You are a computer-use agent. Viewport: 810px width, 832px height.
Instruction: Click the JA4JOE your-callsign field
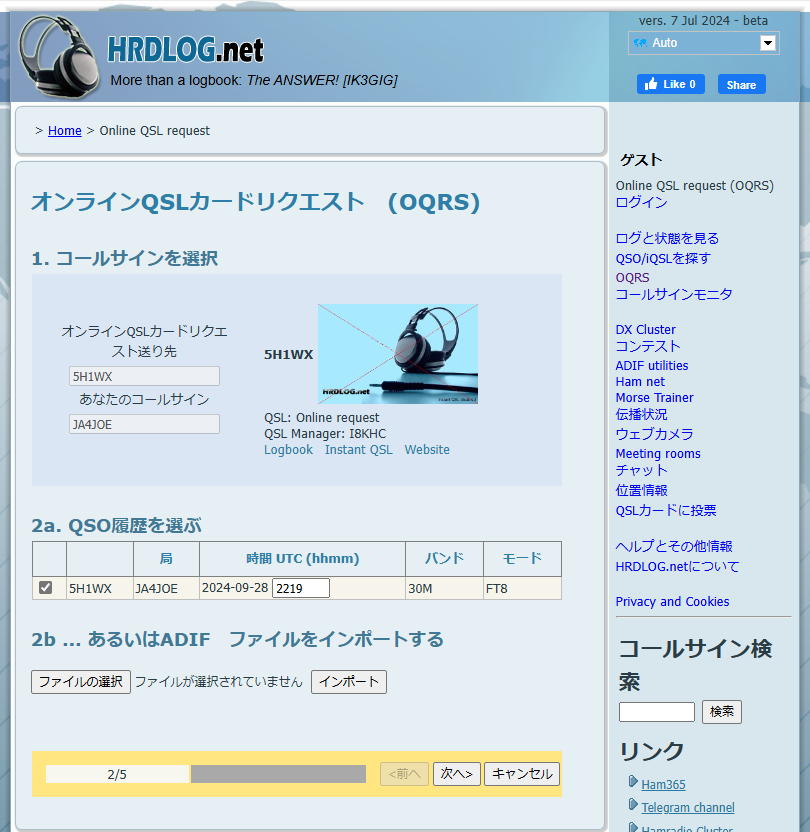point(144,424)
